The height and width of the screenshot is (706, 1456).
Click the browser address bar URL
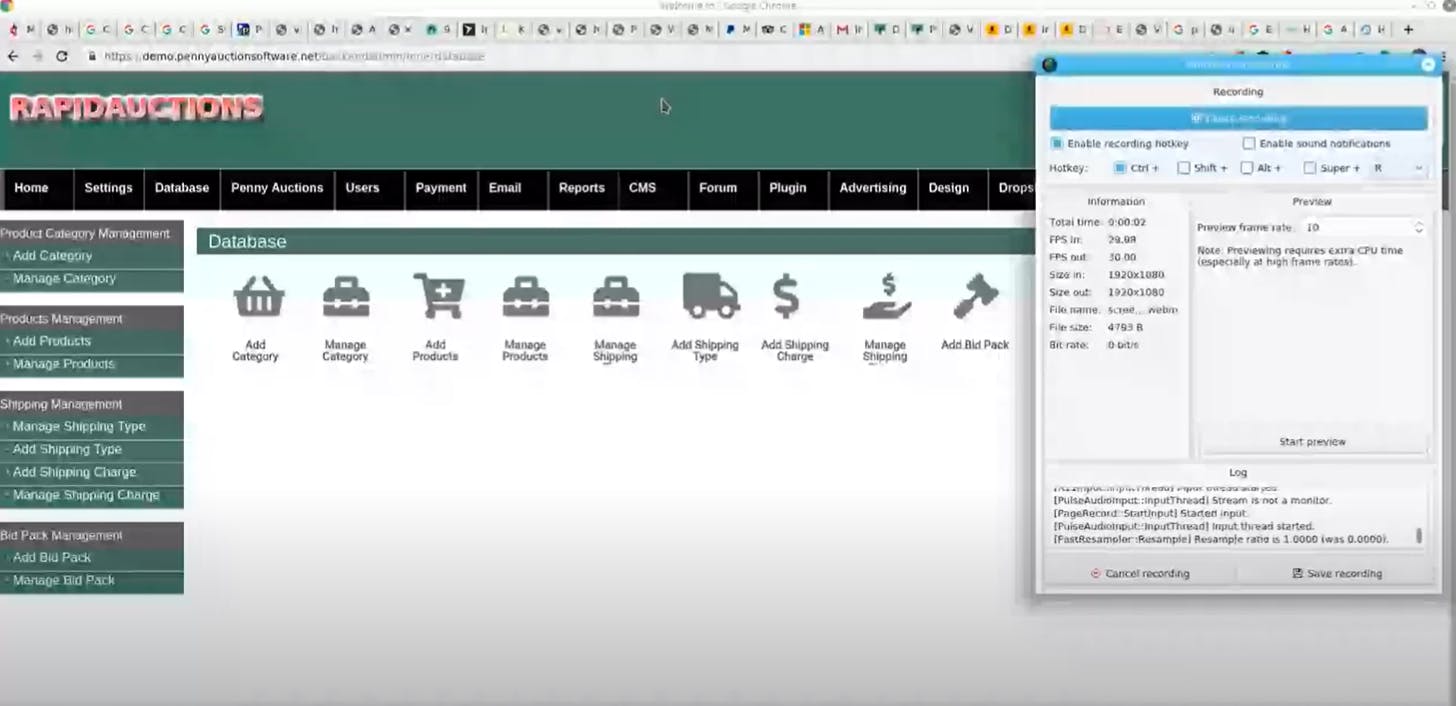click(x=294, y=56)
